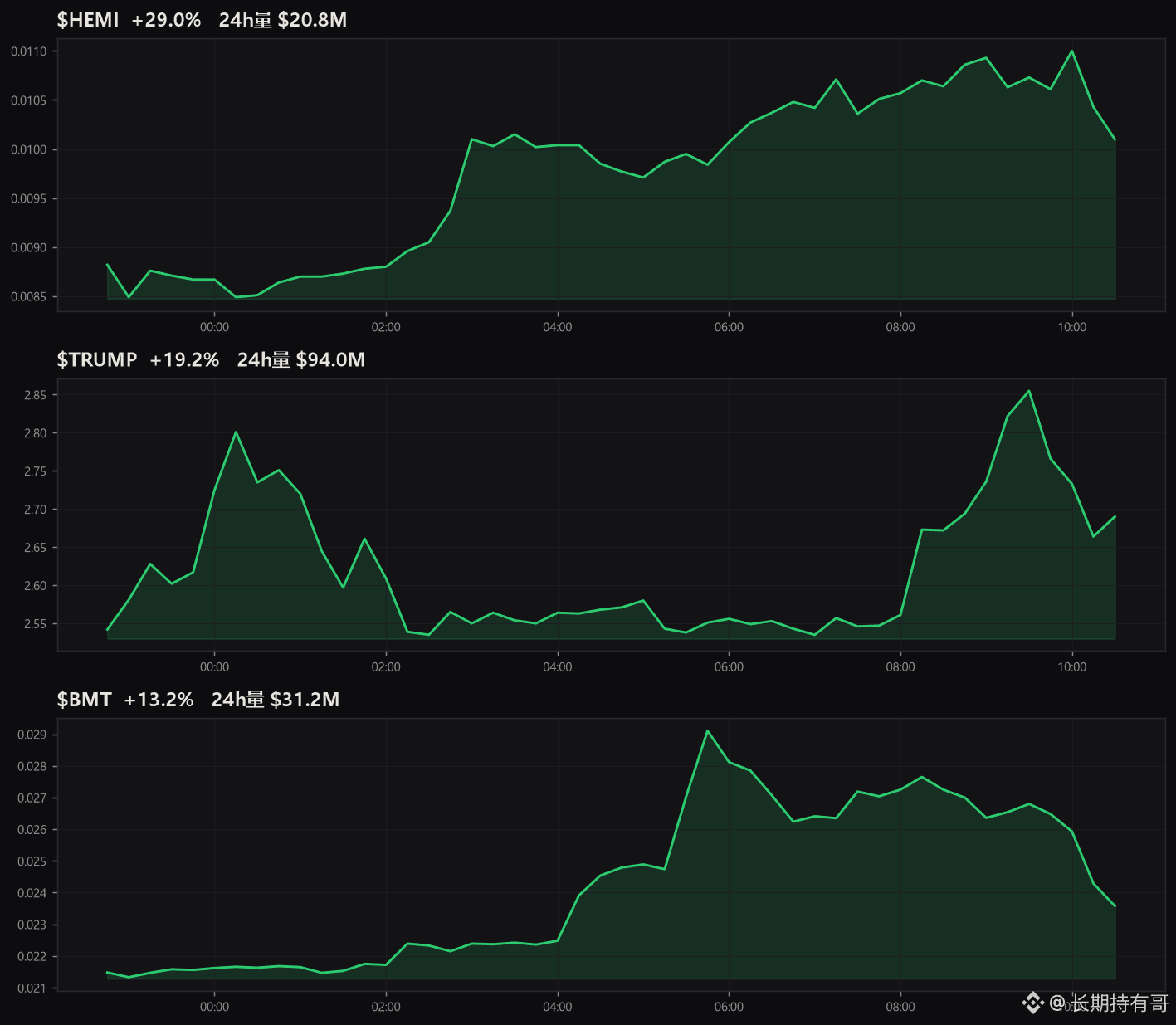Viewport: 1176px width, 1025px height.
Task: Click the 0.029 price axis label
Action: point(32,735)
